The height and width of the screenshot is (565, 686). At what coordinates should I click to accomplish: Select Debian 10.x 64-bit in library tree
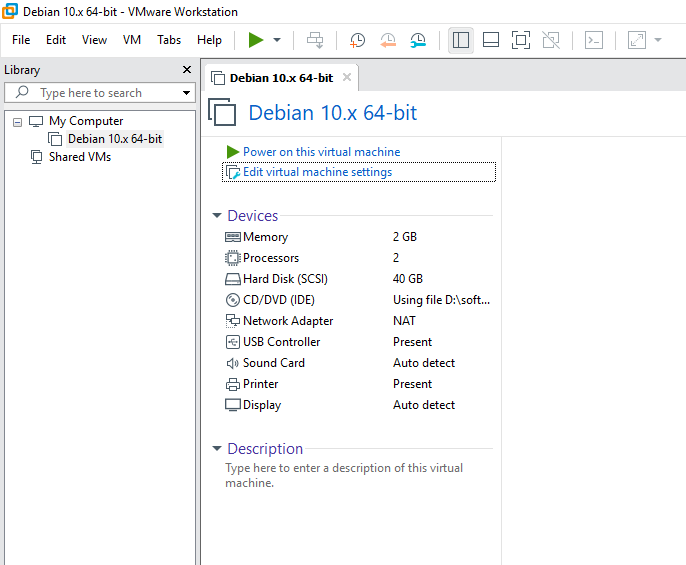tap(115, 139)
